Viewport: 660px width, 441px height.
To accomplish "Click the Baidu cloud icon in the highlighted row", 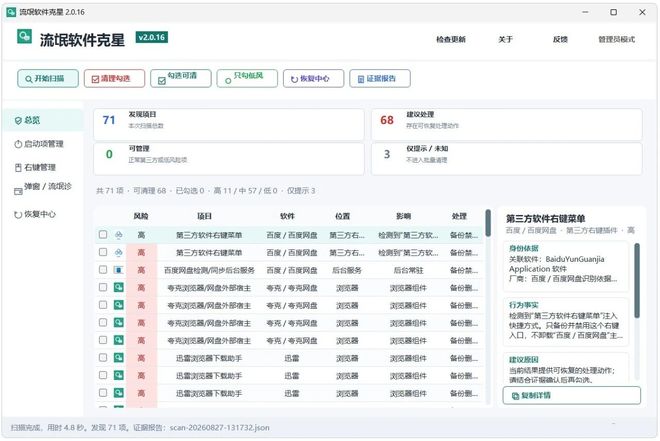I will click(119, 235).
